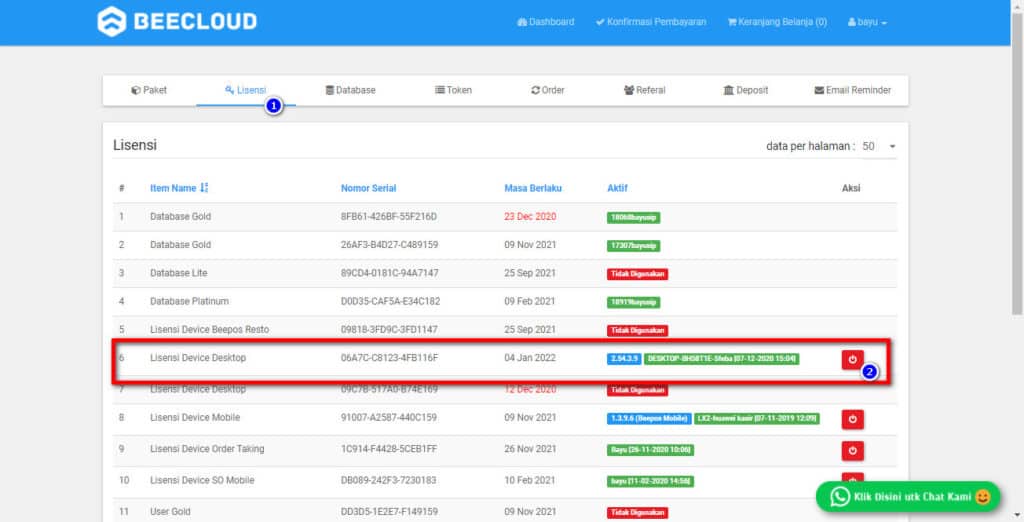The image size is (1024, 522).
Task: Click power button for Lisensi Device Order Taking
Action: coord(852,450)
